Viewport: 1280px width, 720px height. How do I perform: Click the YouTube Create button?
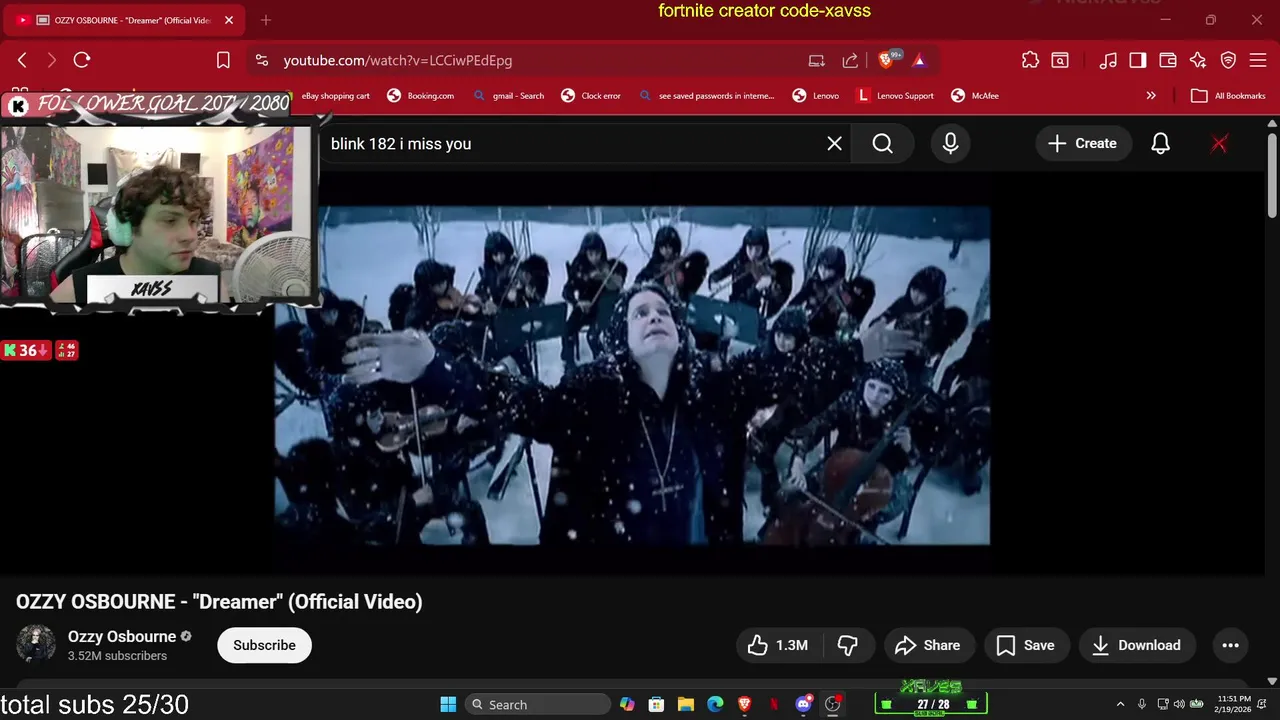pos(1082,144)
